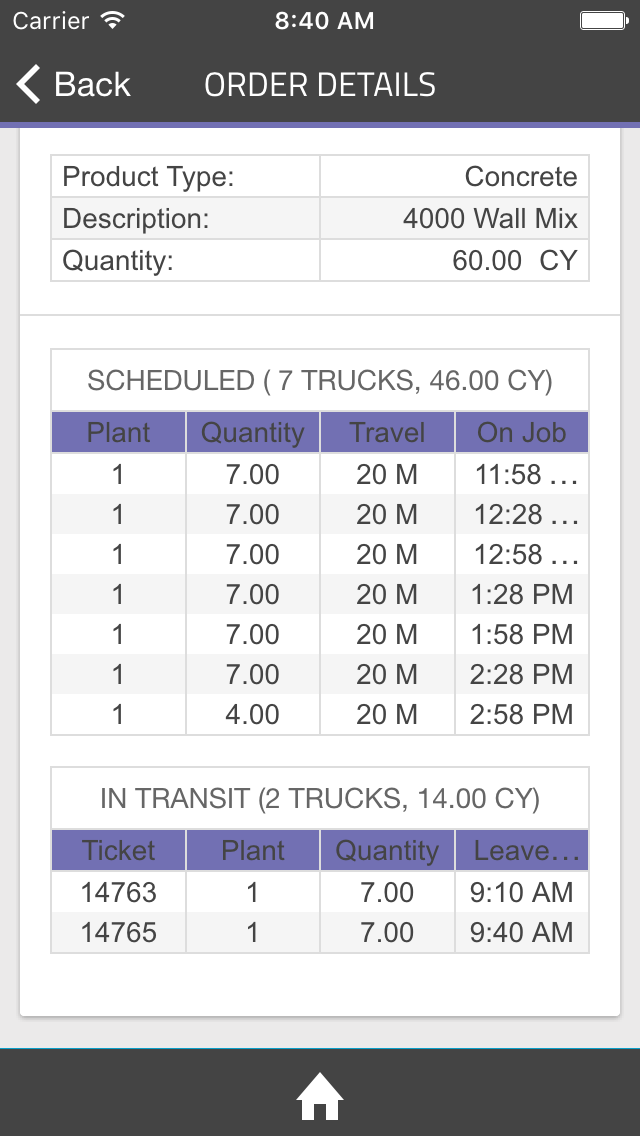
Task: Collapse the SCHEDULED trucks section header
Action: 320,381
